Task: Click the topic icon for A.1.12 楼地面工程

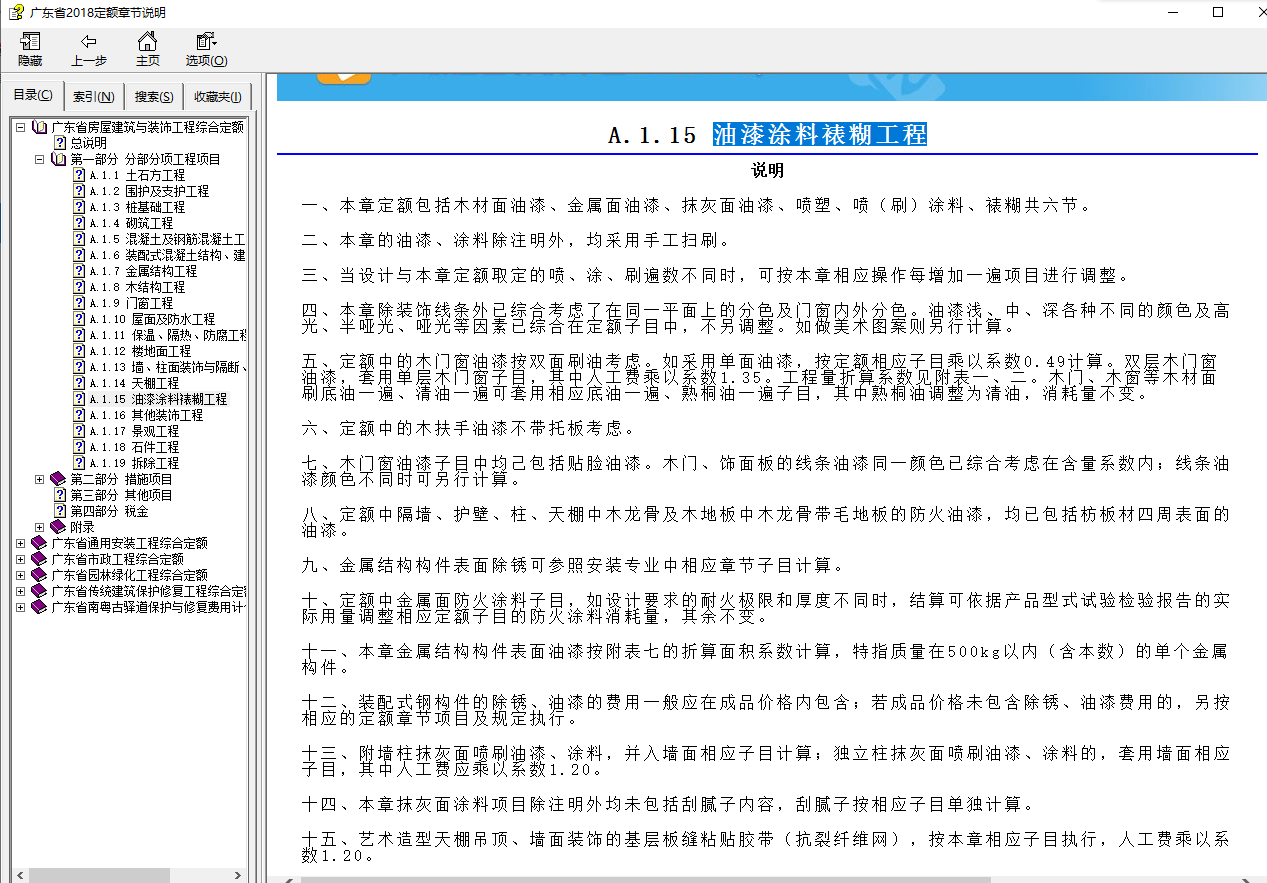Action: click(79, 351)
